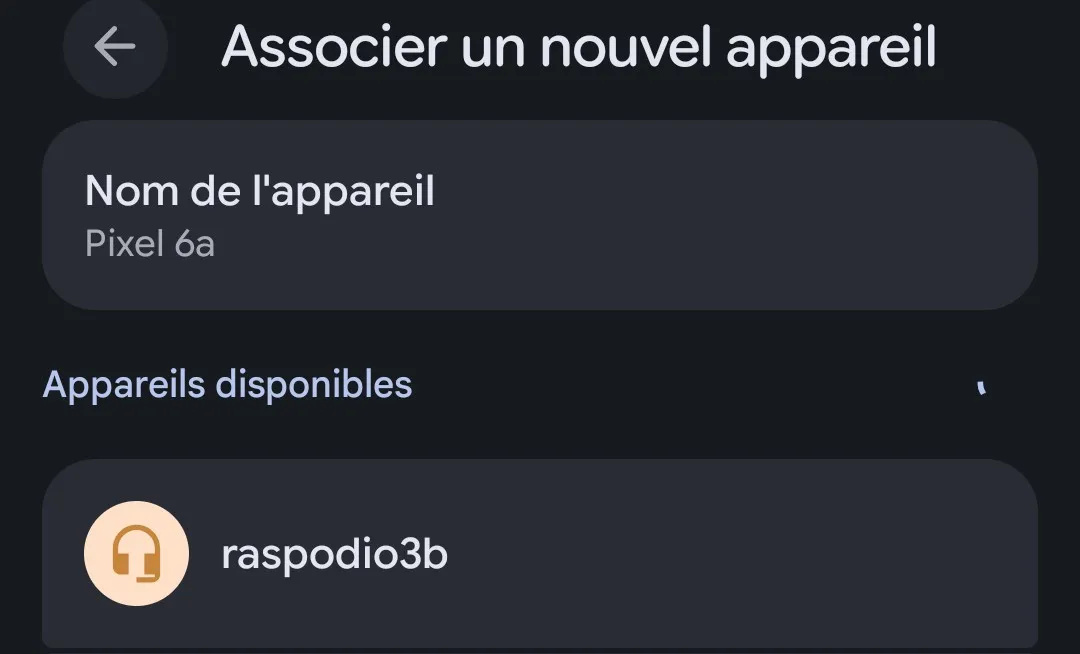This screenshot has width=1080, height=654.
Task: Click the orange headset icon
Action: [x=136, y=554]
